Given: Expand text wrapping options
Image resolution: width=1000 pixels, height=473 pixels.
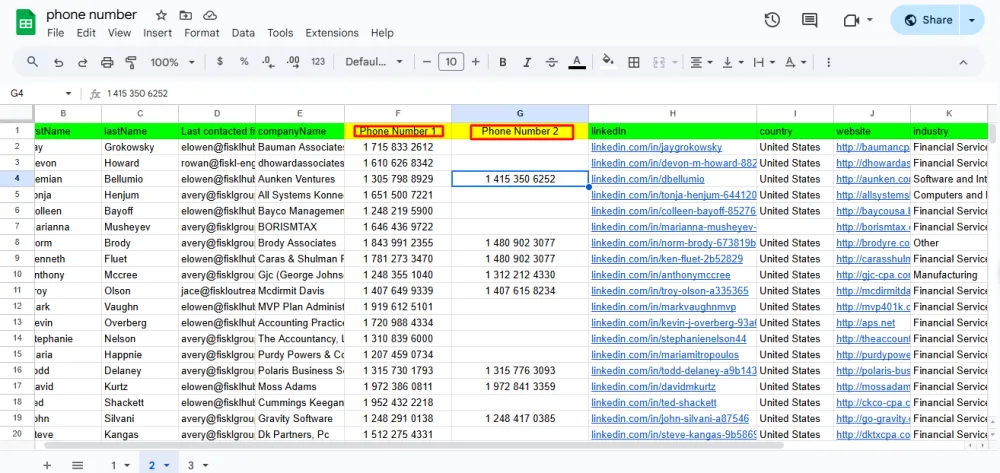Looking at the screenshot, I should pyautogui.click(x=772, y=62).
